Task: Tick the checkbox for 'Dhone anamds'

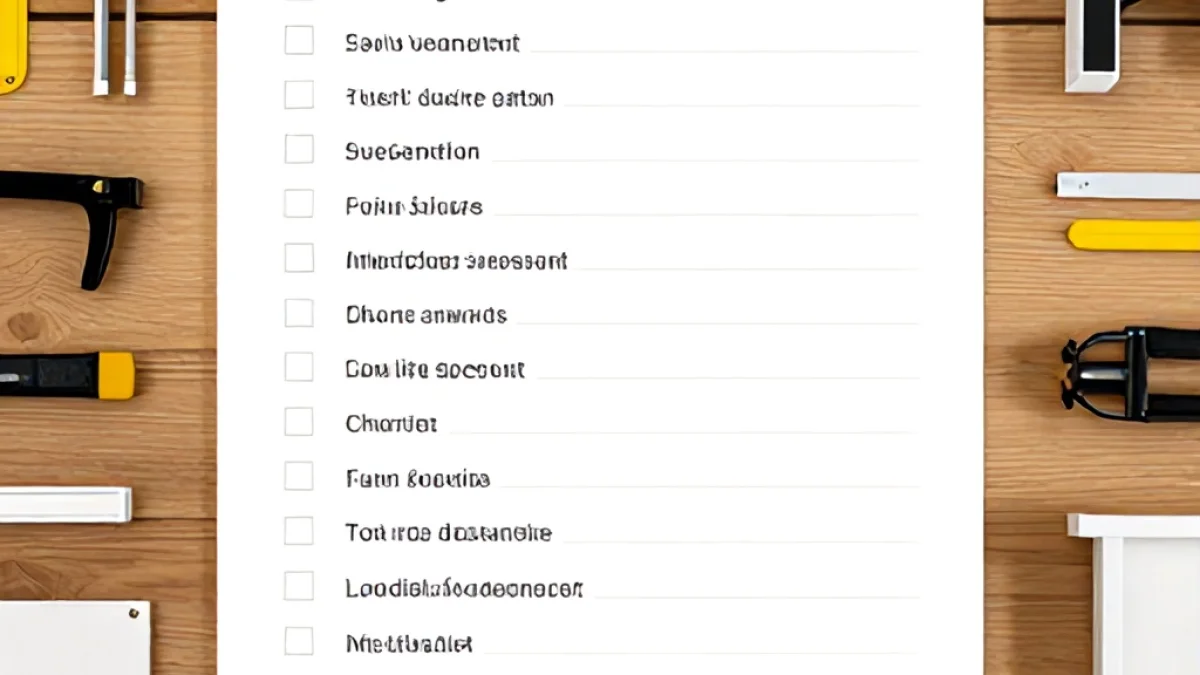Action: 299,312
